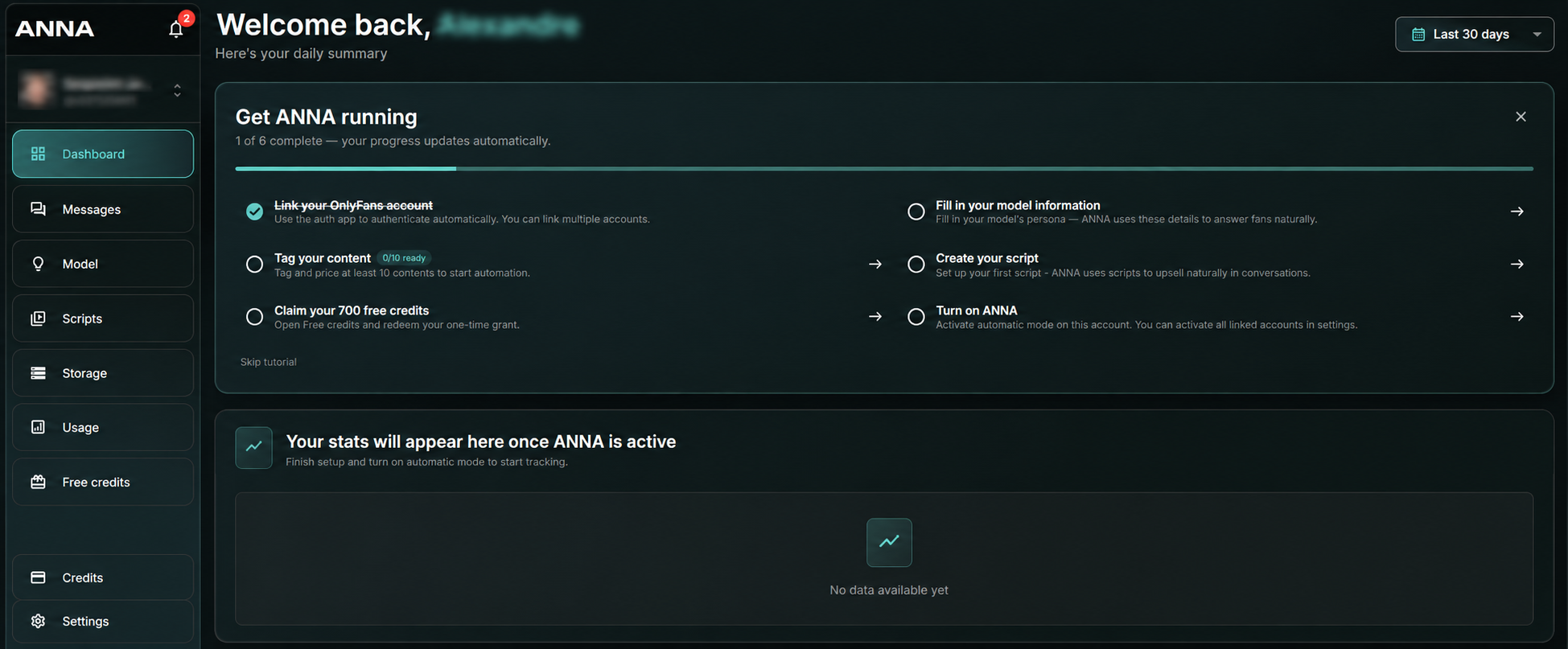This screenshot has height=649, width=1568.
Task: Check the Create your script circle
Action: click(916, 265)
